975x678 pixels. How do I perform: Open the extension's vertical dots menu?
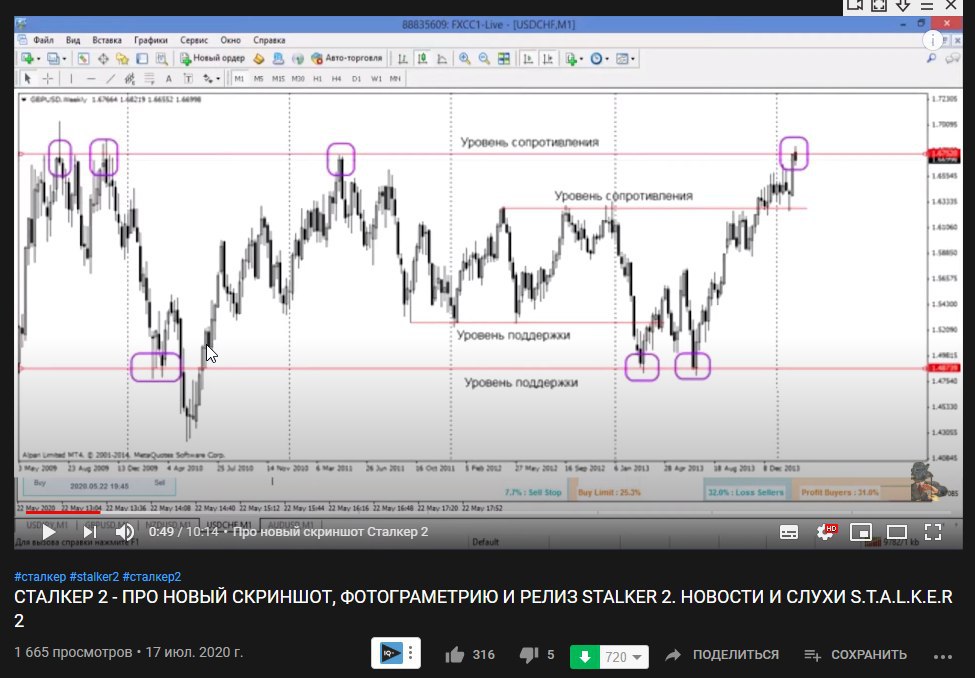(x=410, y=653)
